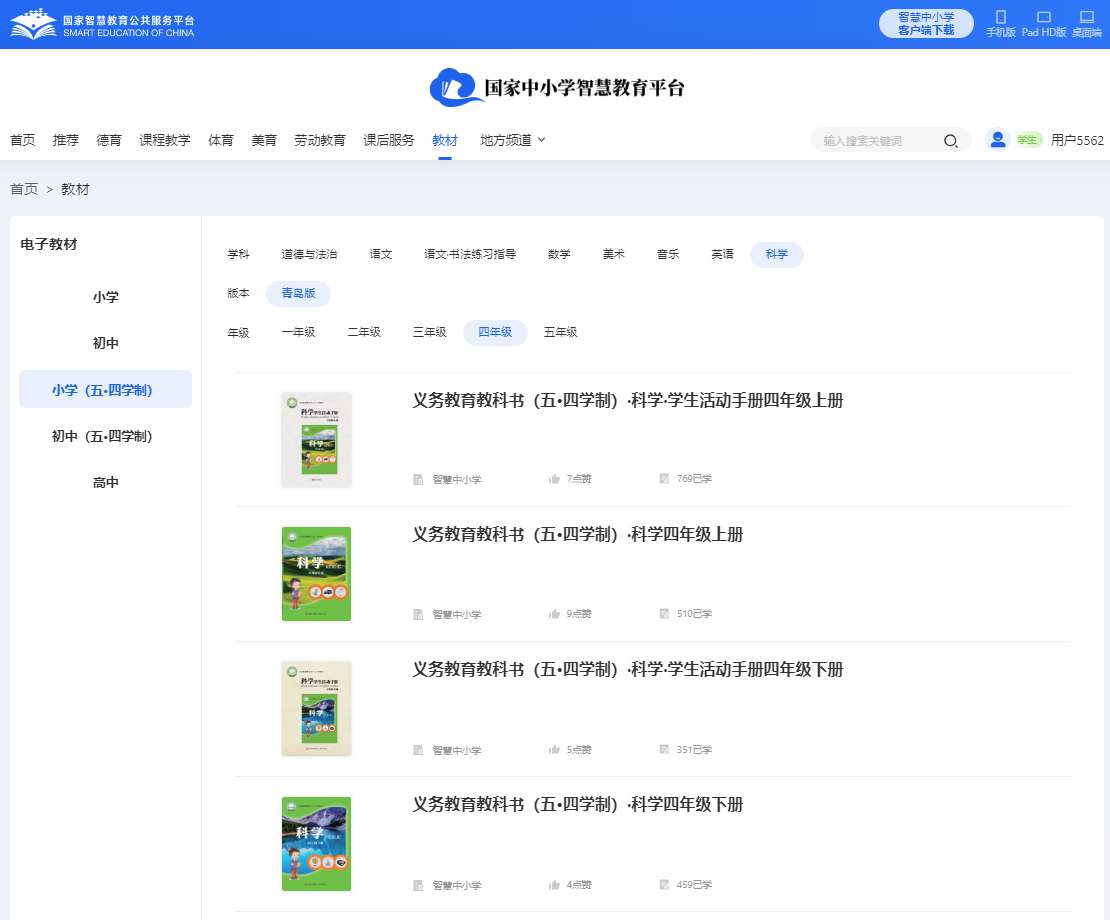Click source icon for 科学四年级上册 row
Image resolution: width=1110 pixels, height=920 pixels.
click(x=418, y=614)
